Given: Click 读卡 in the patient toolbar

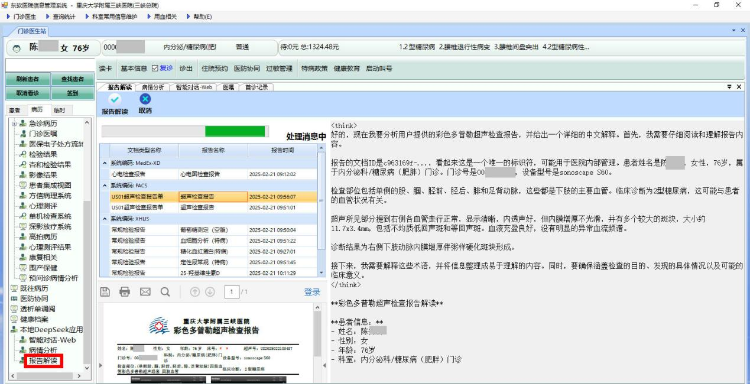Looking at the screenshot, I should (105, 68).
